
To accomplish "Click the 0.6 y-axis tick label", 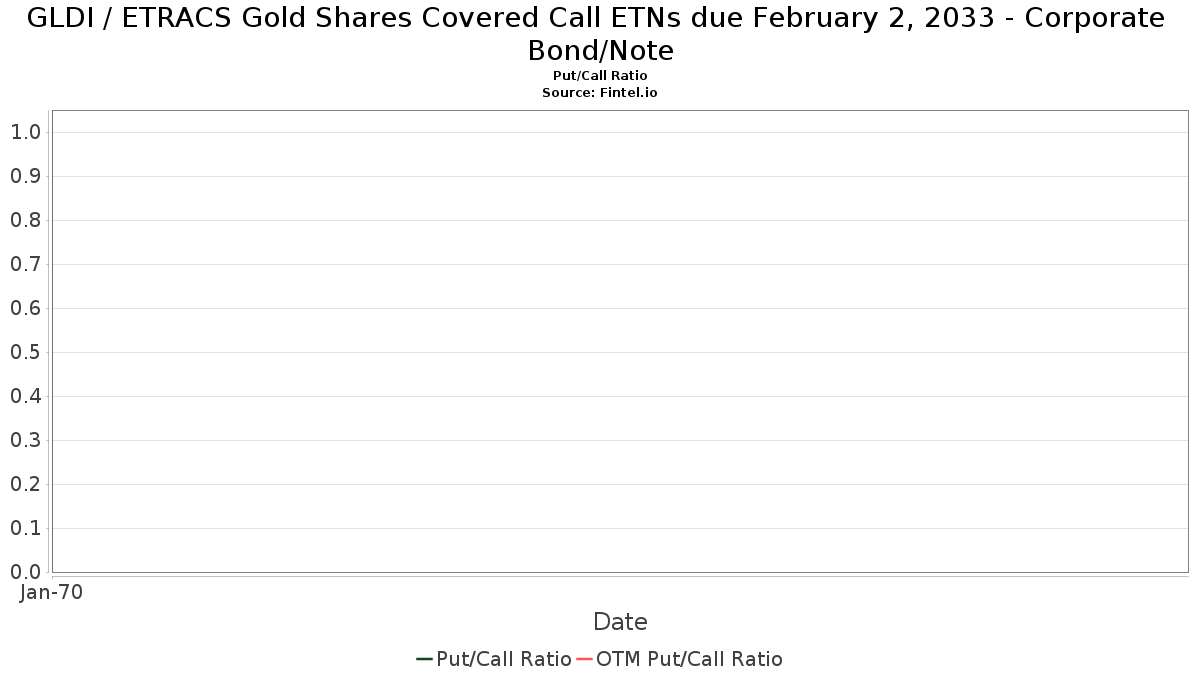I will click(x=25, y=308).
